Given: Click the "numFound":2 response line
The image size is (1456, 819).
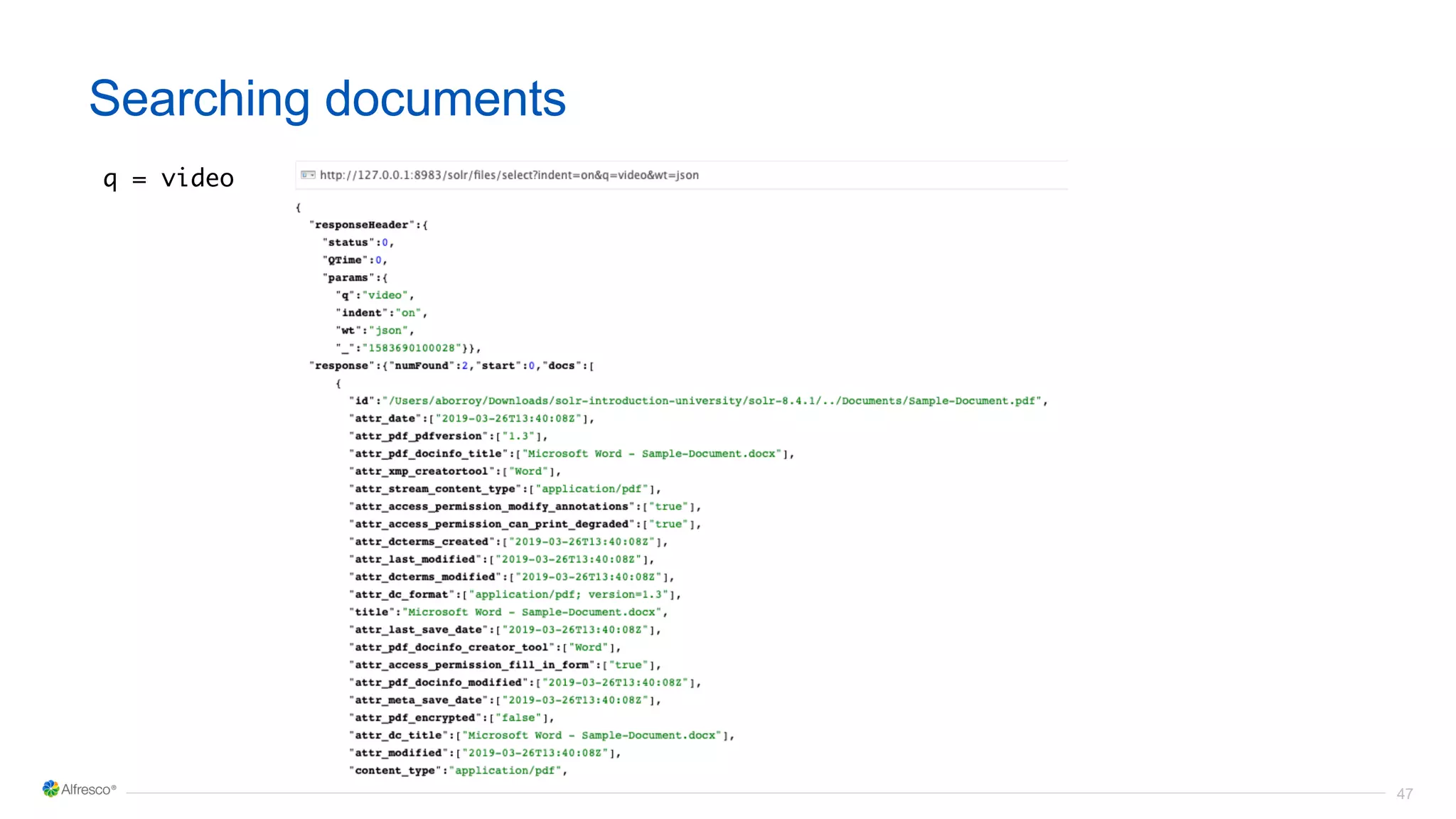Looking at the screenshot, I should coord(451,365).
